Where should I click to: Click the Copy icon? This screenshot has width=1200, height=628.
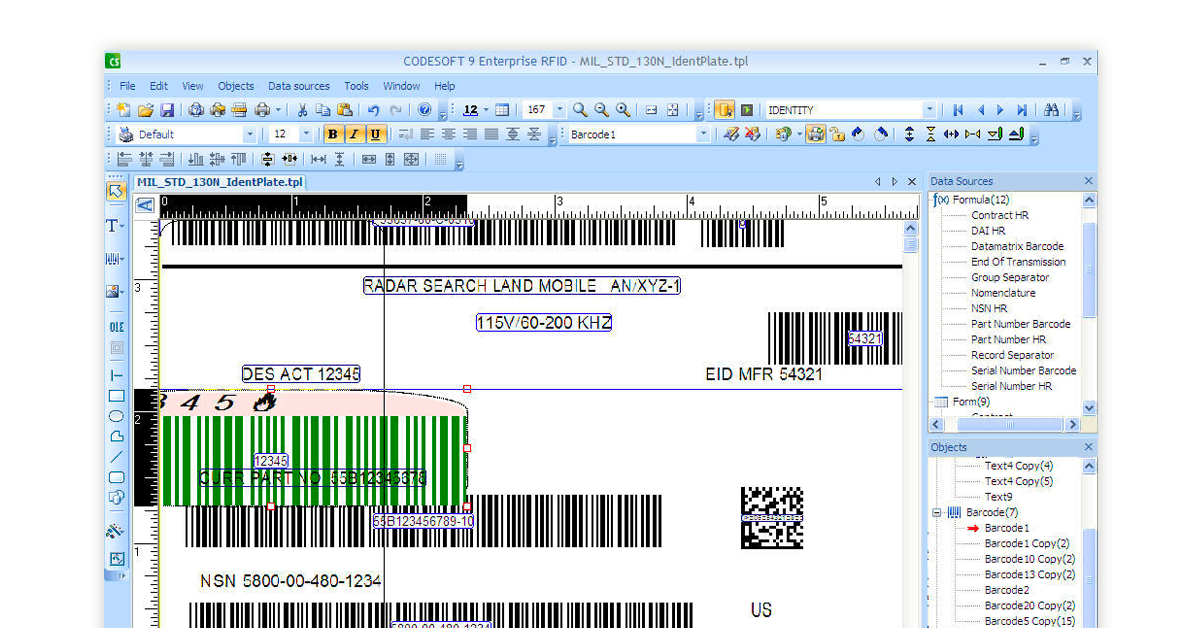(x=323, y=110)
